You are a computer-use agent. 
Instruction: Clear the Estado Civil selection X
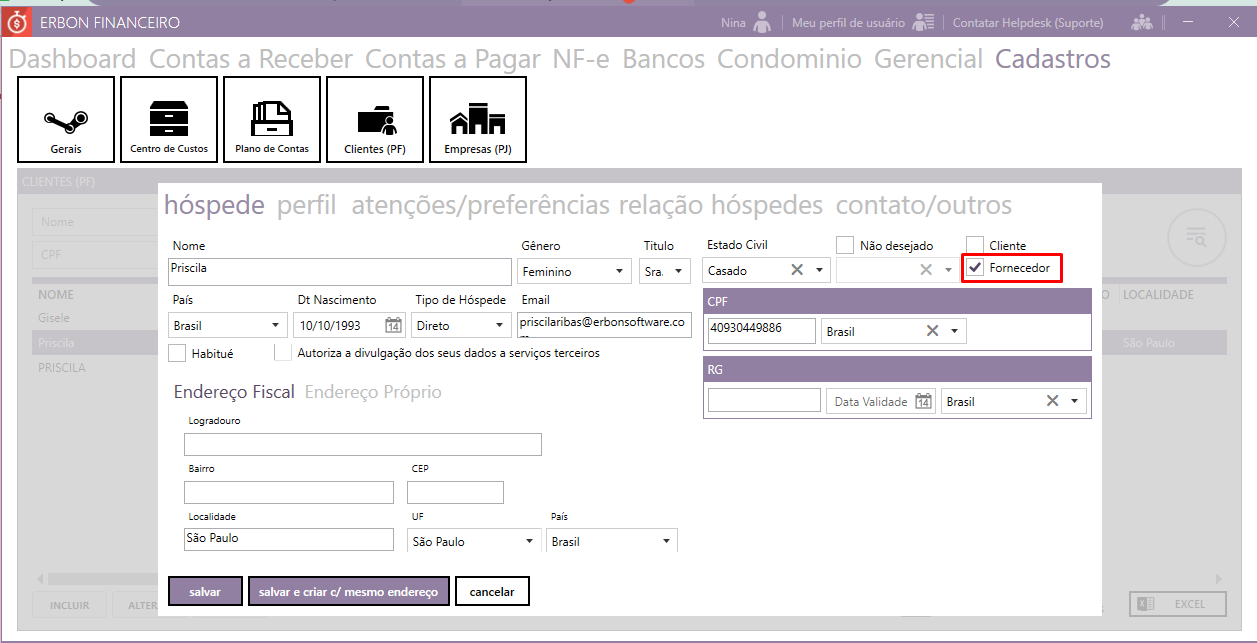797,270
